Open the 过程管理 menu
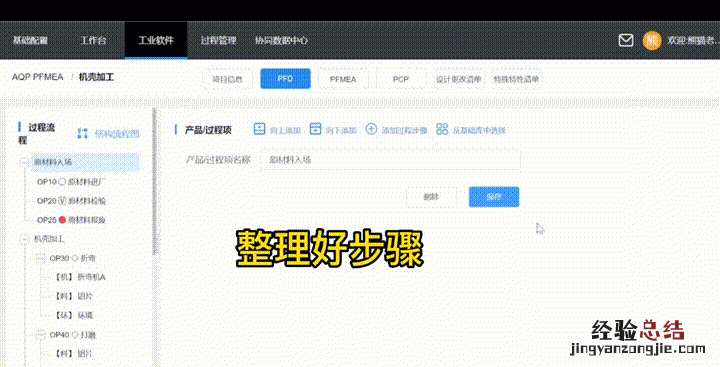The width and height of the screenshot is (720, 367). coord(219,40)
